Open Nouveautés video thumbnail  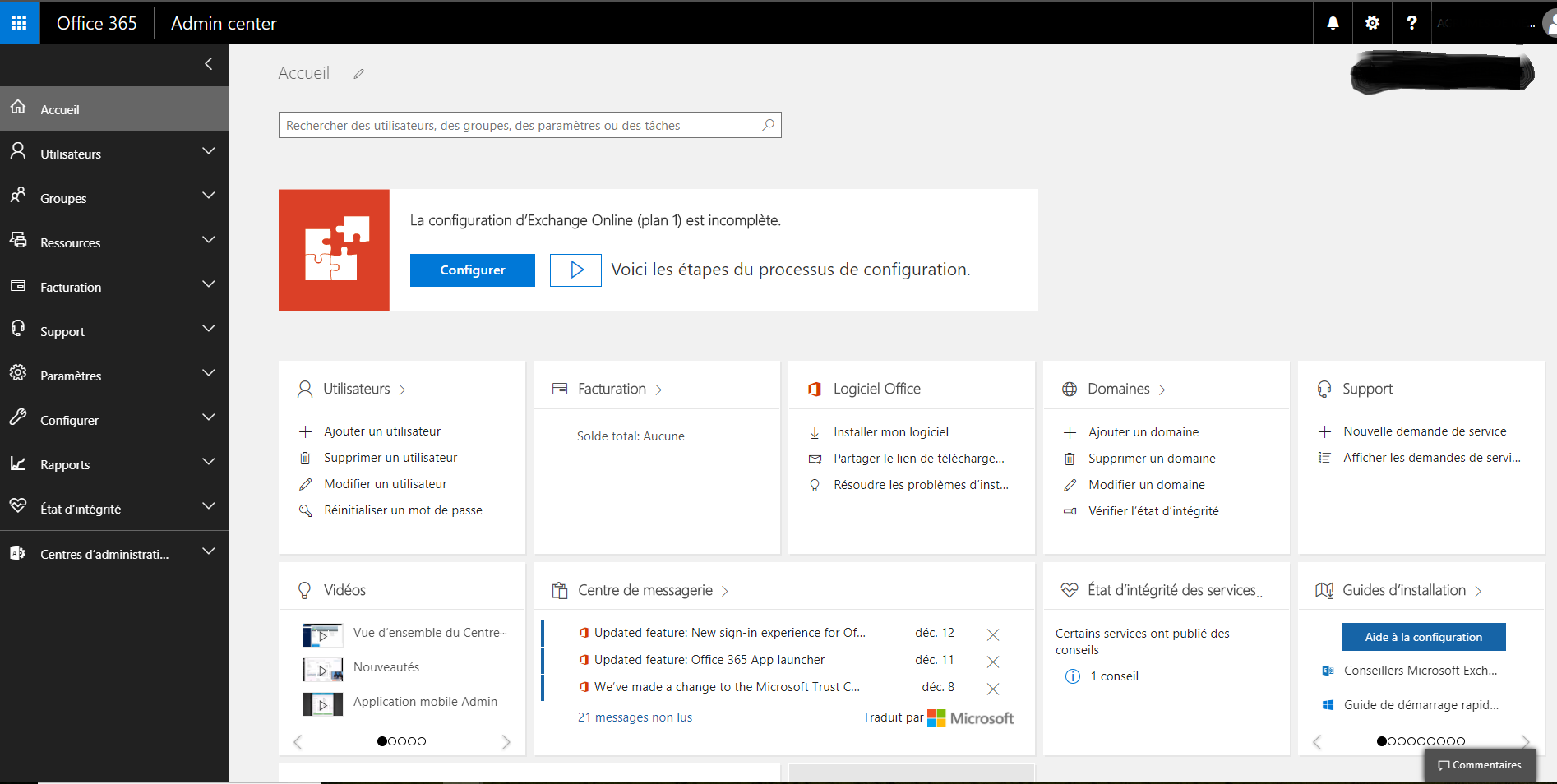(x=323, y=670)
